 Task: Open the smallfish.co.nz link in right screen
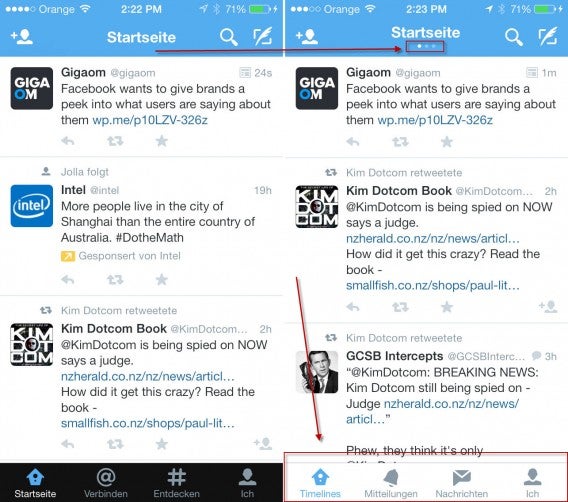433,285
